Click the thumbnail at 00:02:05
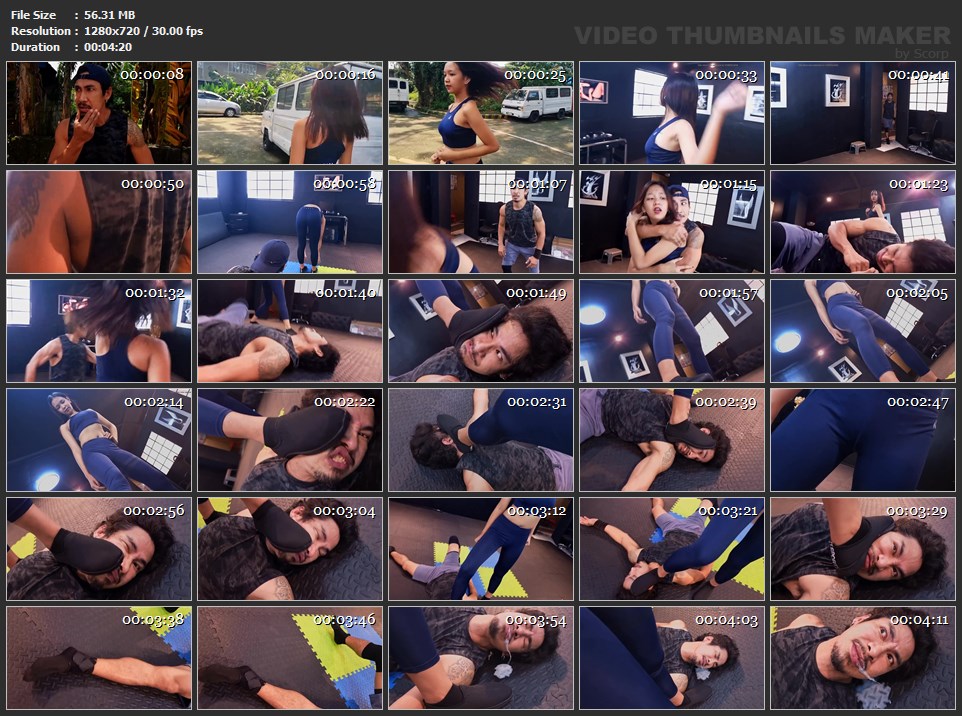Screen dimensions: 962x716 (x=863, y=331)
